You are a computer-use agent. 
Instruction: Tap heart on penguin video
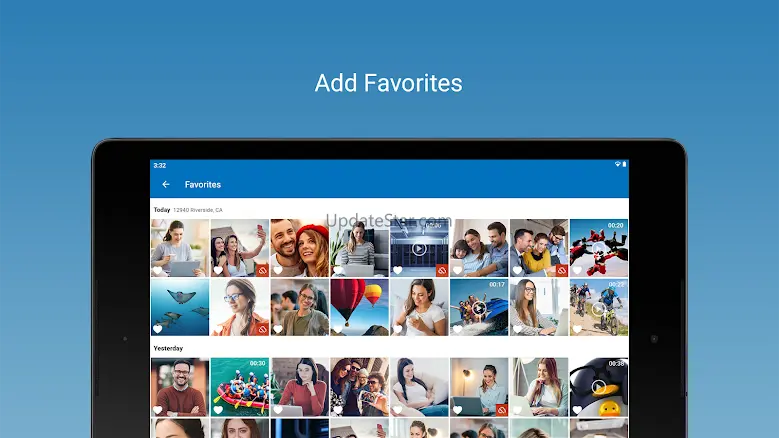pos(577,410)
